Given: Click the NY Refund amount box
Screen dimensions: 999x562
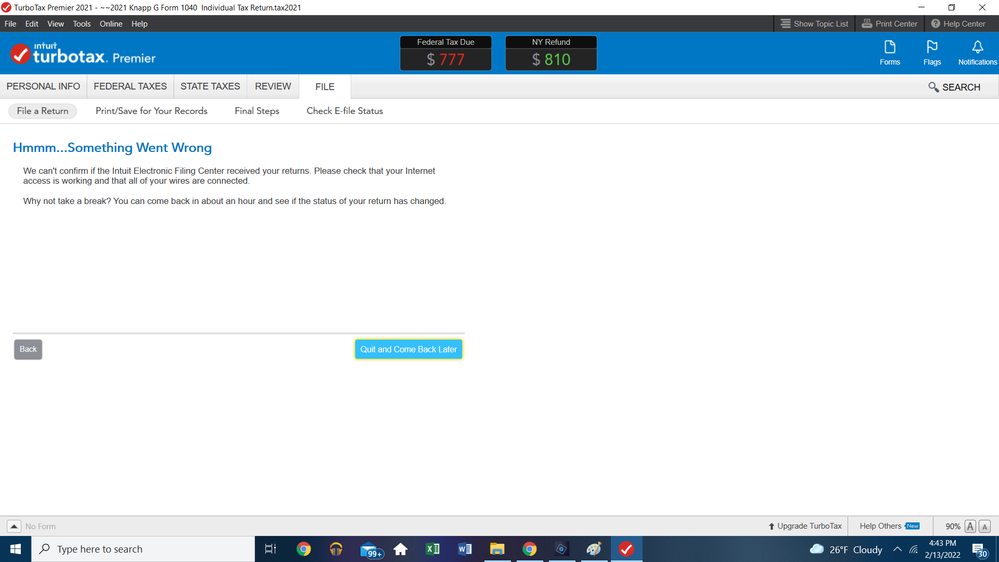Looking at the screenshot, I should point(551,53).
